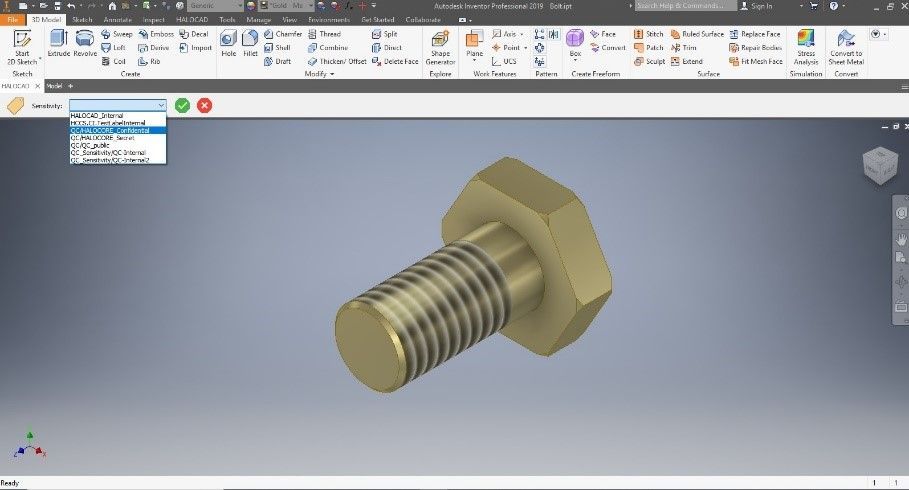
Task: Start a 2D Sketch
Action: [22, 48]
